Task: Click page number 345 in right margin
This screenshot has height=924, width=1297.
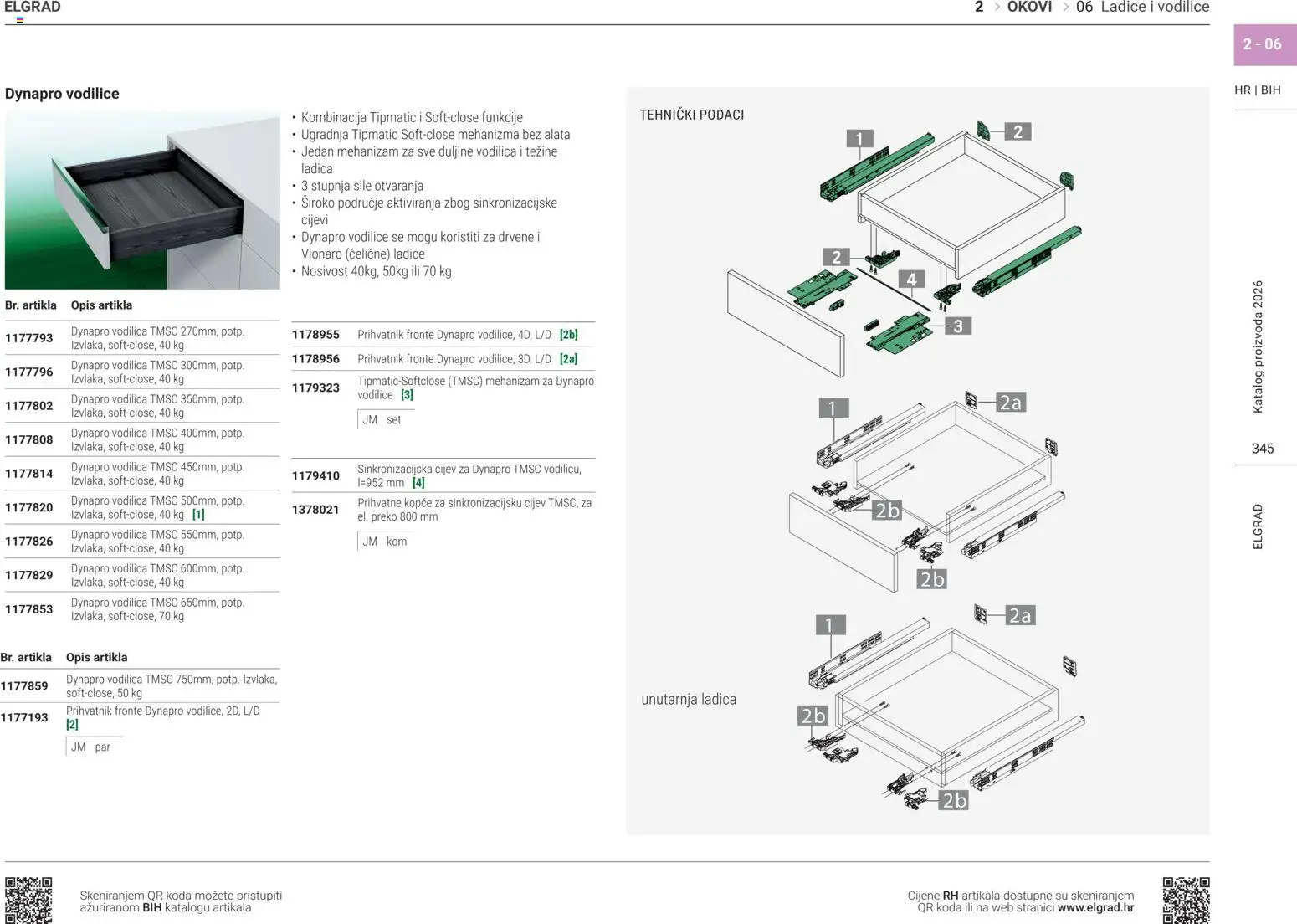Action: (1263, 449)
